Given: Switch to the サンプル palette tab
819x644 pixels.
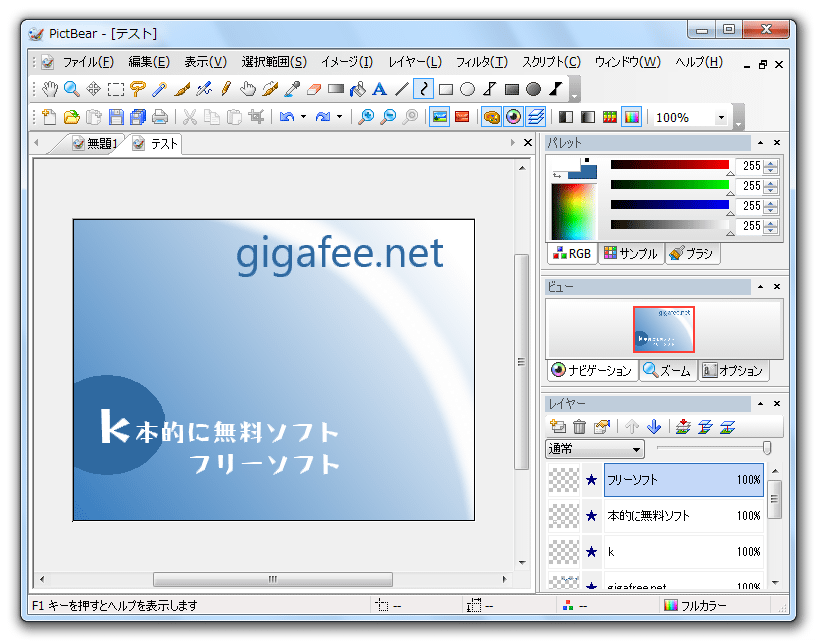Looking at the screenshot, I should (630, 253).
